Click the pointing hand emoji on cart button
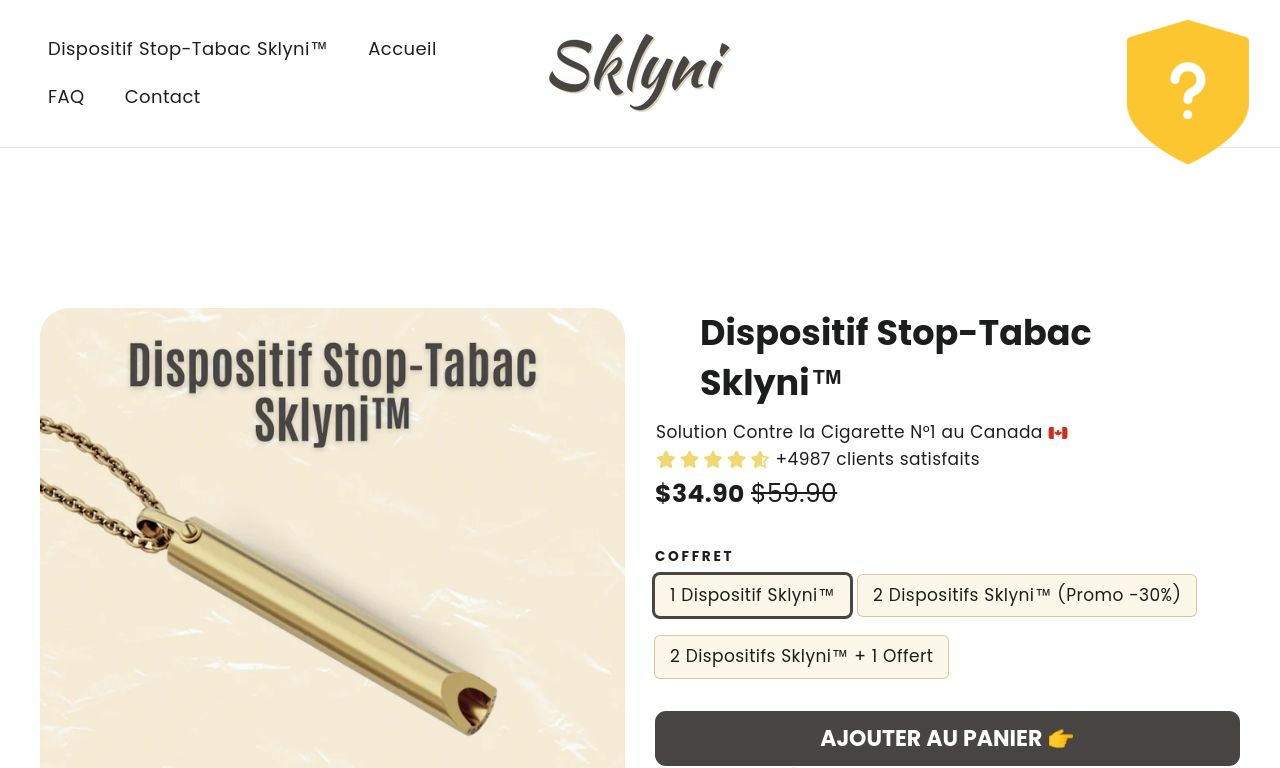The height and width of the screenshot is (768, 1280). tap(1061, 738)
